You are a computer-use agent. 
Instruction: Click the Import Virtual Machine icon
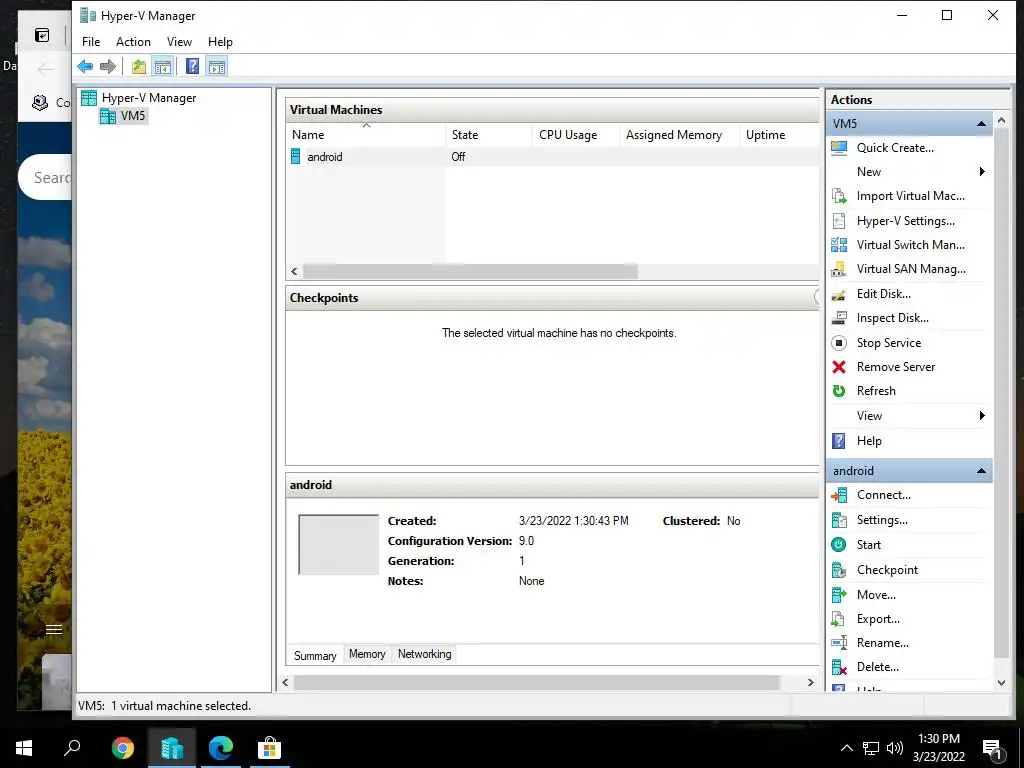click(839, 196)
